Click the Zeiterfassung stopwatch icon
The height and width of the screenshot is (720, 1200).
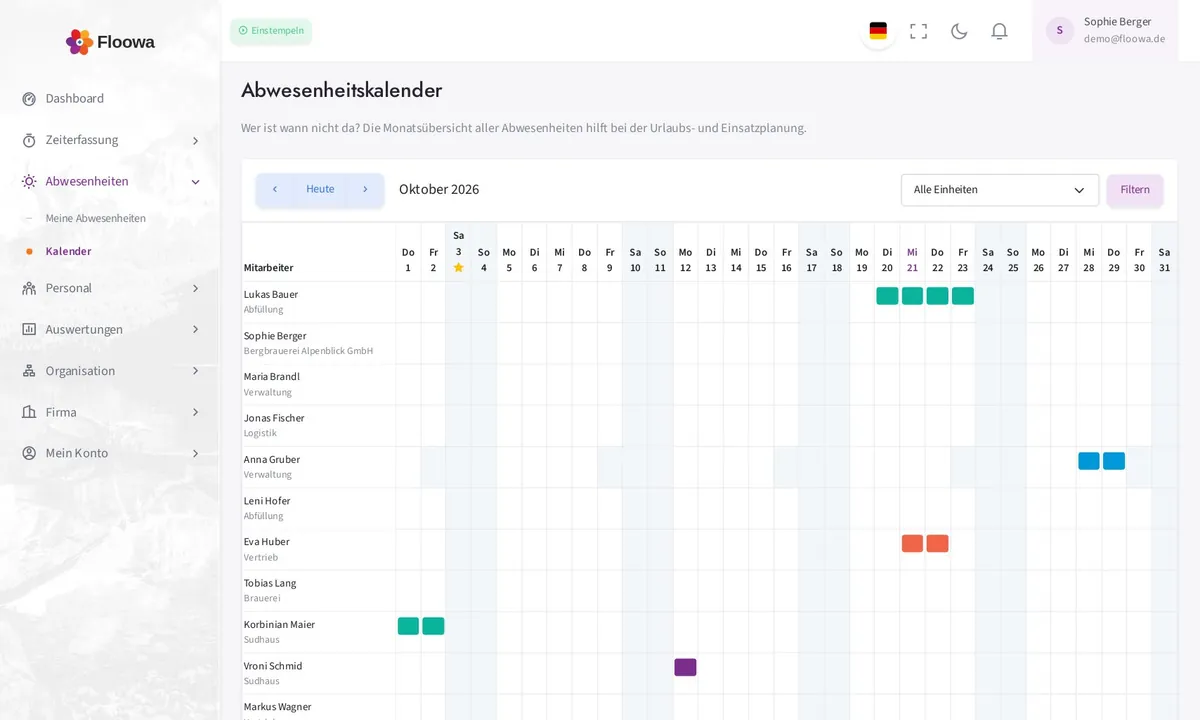coord(29,140)
